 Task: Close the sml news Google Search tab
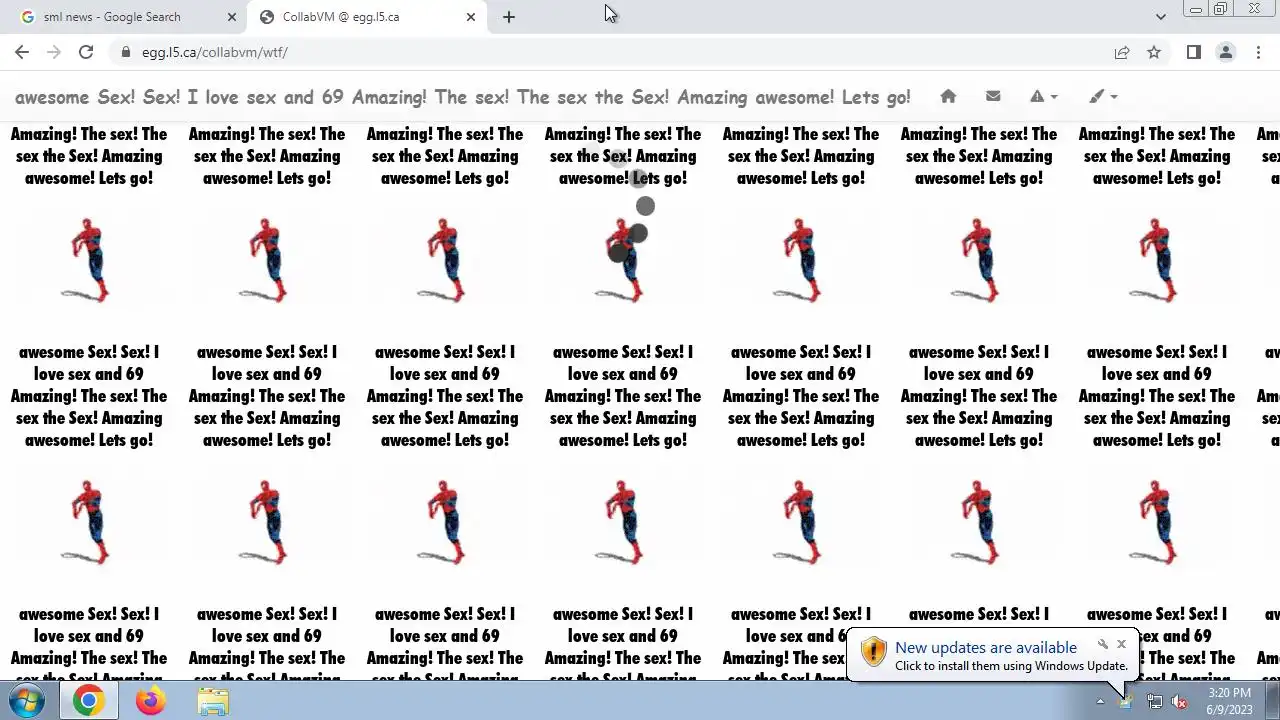point(232,17)
